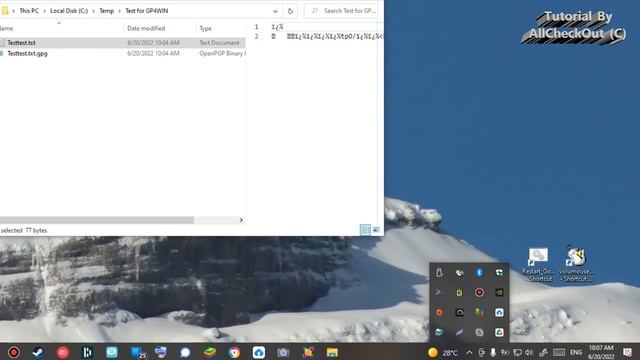Click the 77 bytes status bar text

[x=36, y=230]
